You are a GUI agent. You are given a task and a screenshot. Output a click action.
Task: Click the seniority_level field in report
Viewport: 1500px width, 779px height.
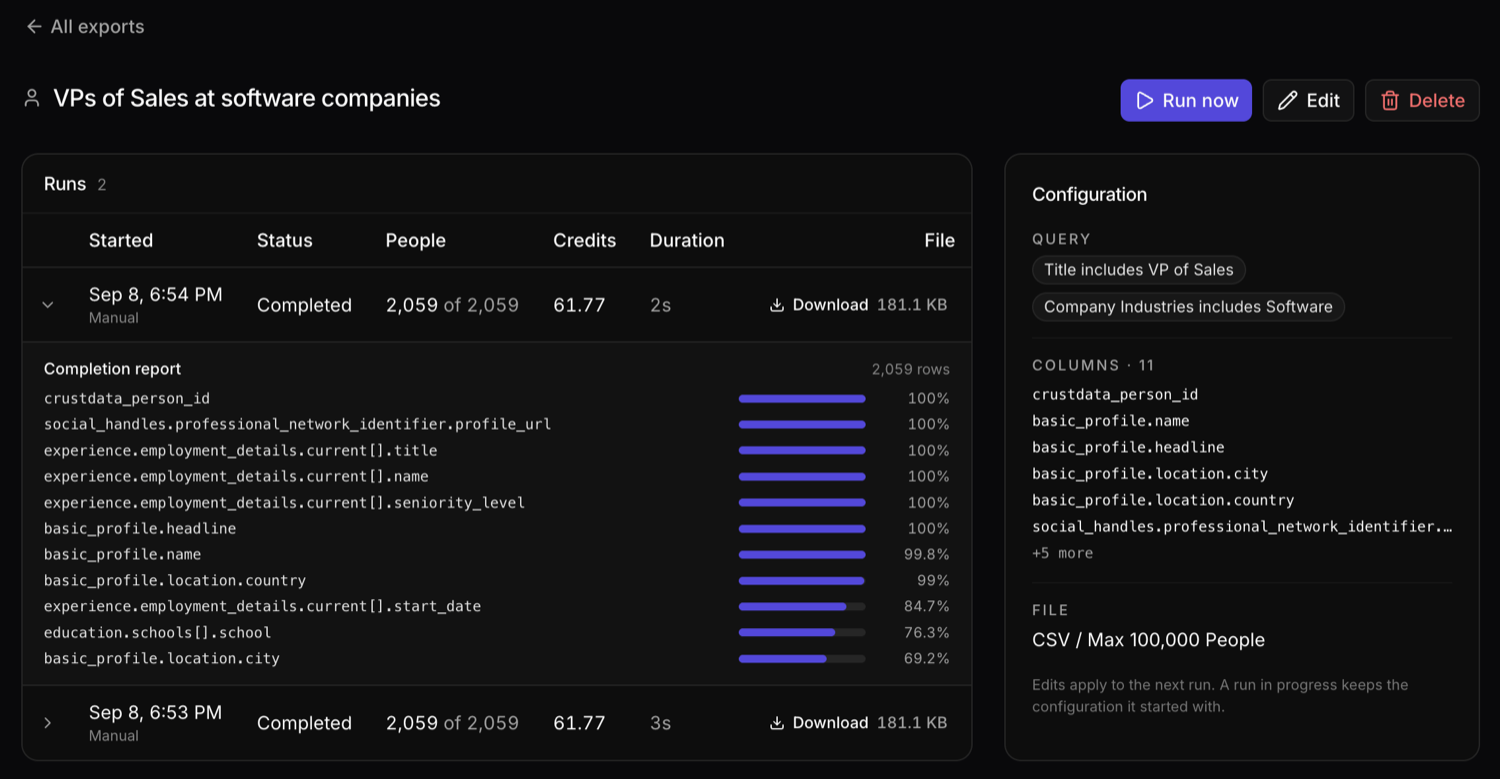pyautogui.click(x=284, y=502)
